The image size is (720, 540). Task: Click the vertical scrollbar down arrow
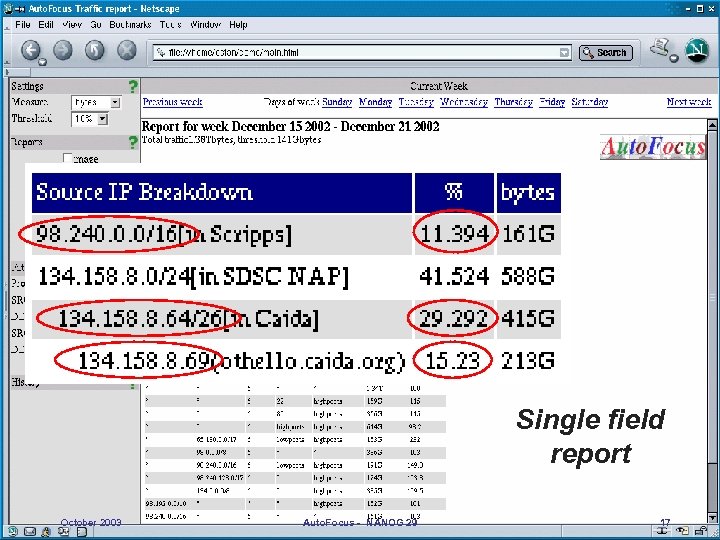coord(712,518)
